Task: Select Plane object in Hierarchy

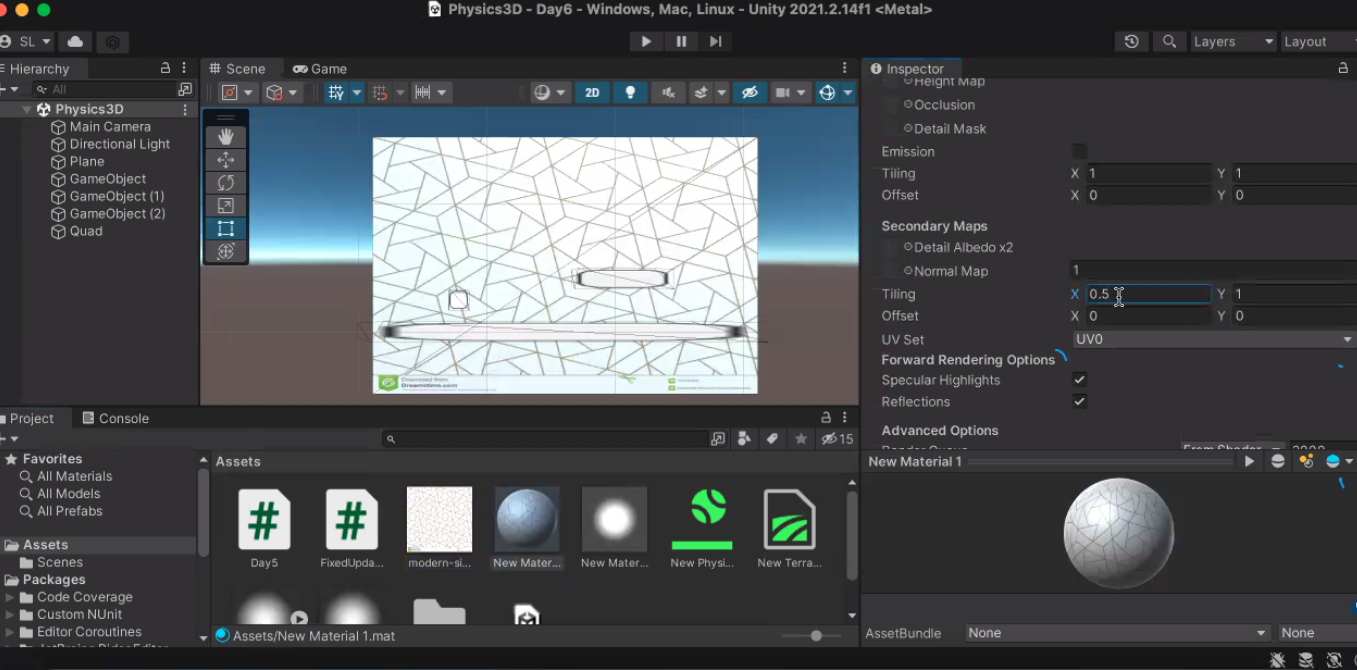Action: tap(87, 161)
